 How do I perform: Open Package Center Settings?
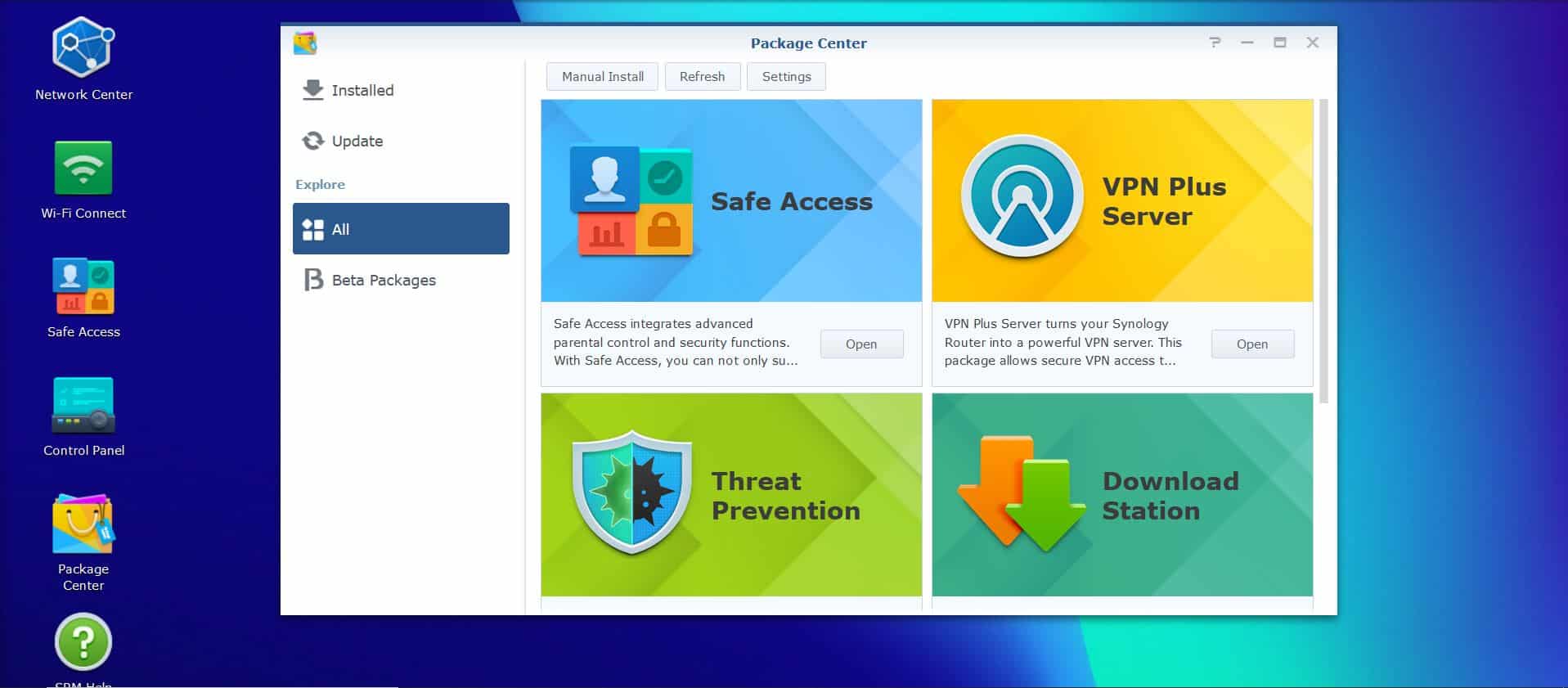[787, 76]
